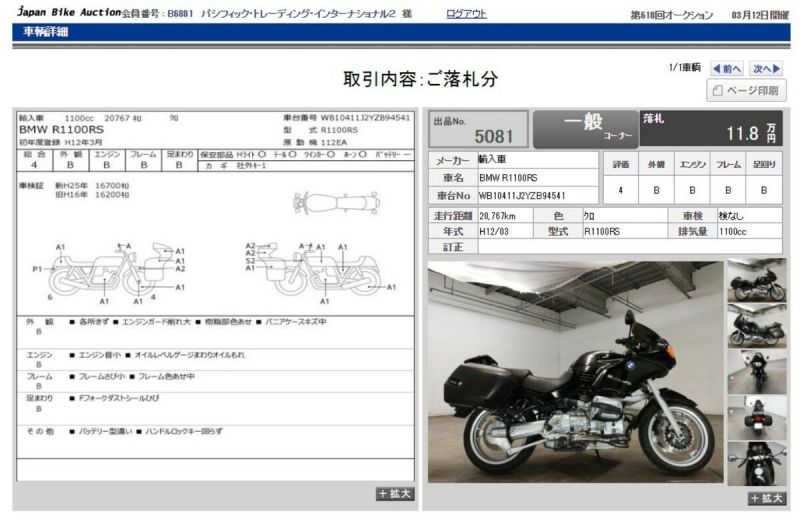Click the mileage value 20,767km
800x522 pixels.
(x=497, y=216)
